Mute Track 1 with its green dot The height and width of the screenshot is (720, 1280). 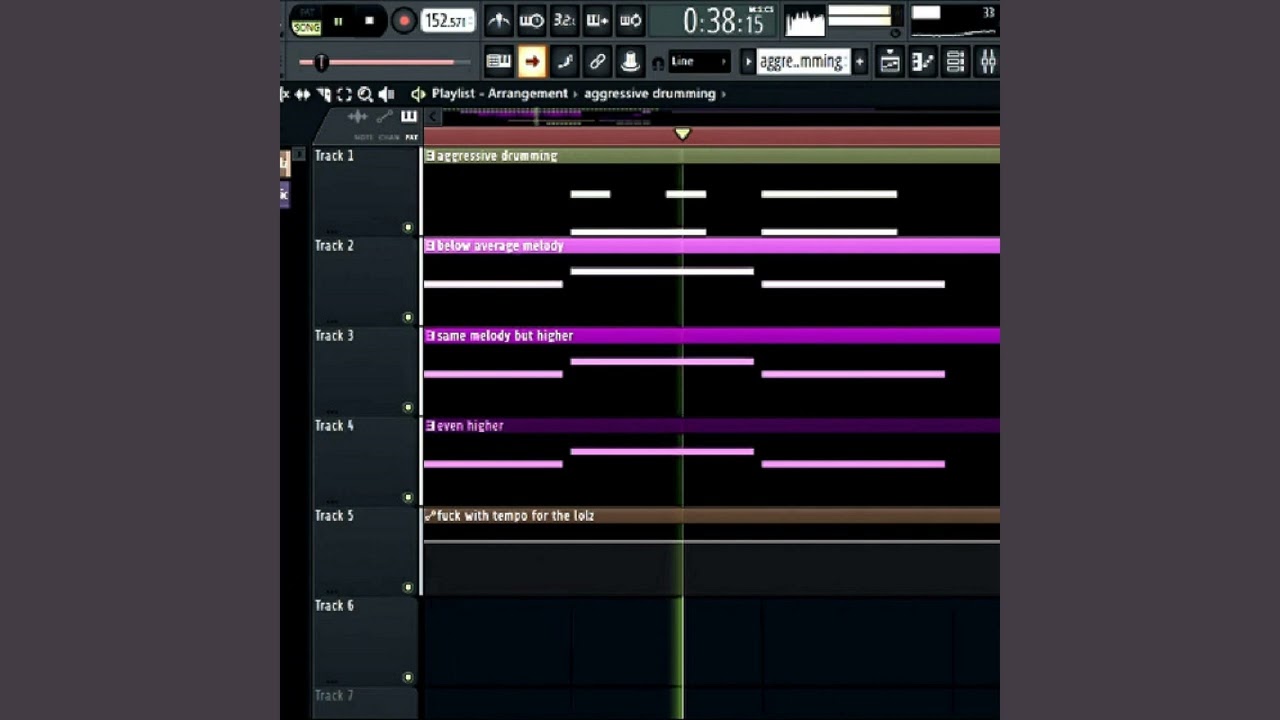pyautogui.click(x=408, y=228)
